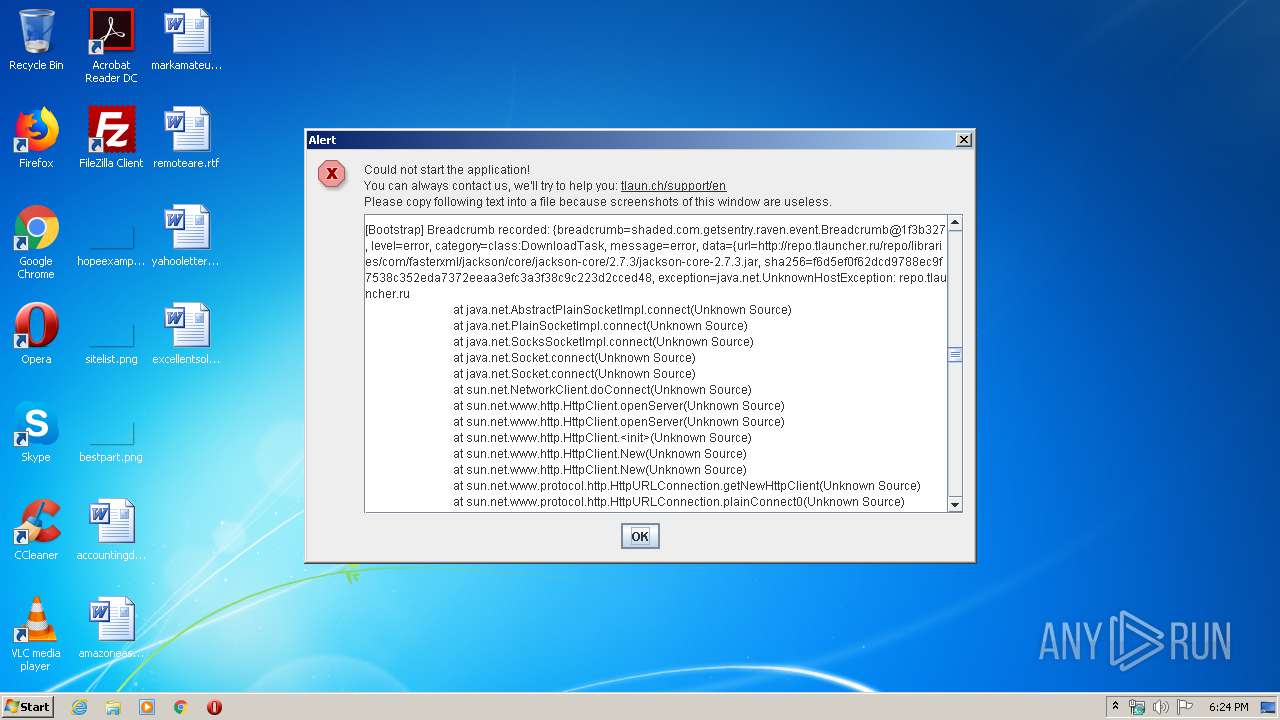1280x720 pixels.
Task: Select the hopeexamp file icon
Action: click(111, 242)
